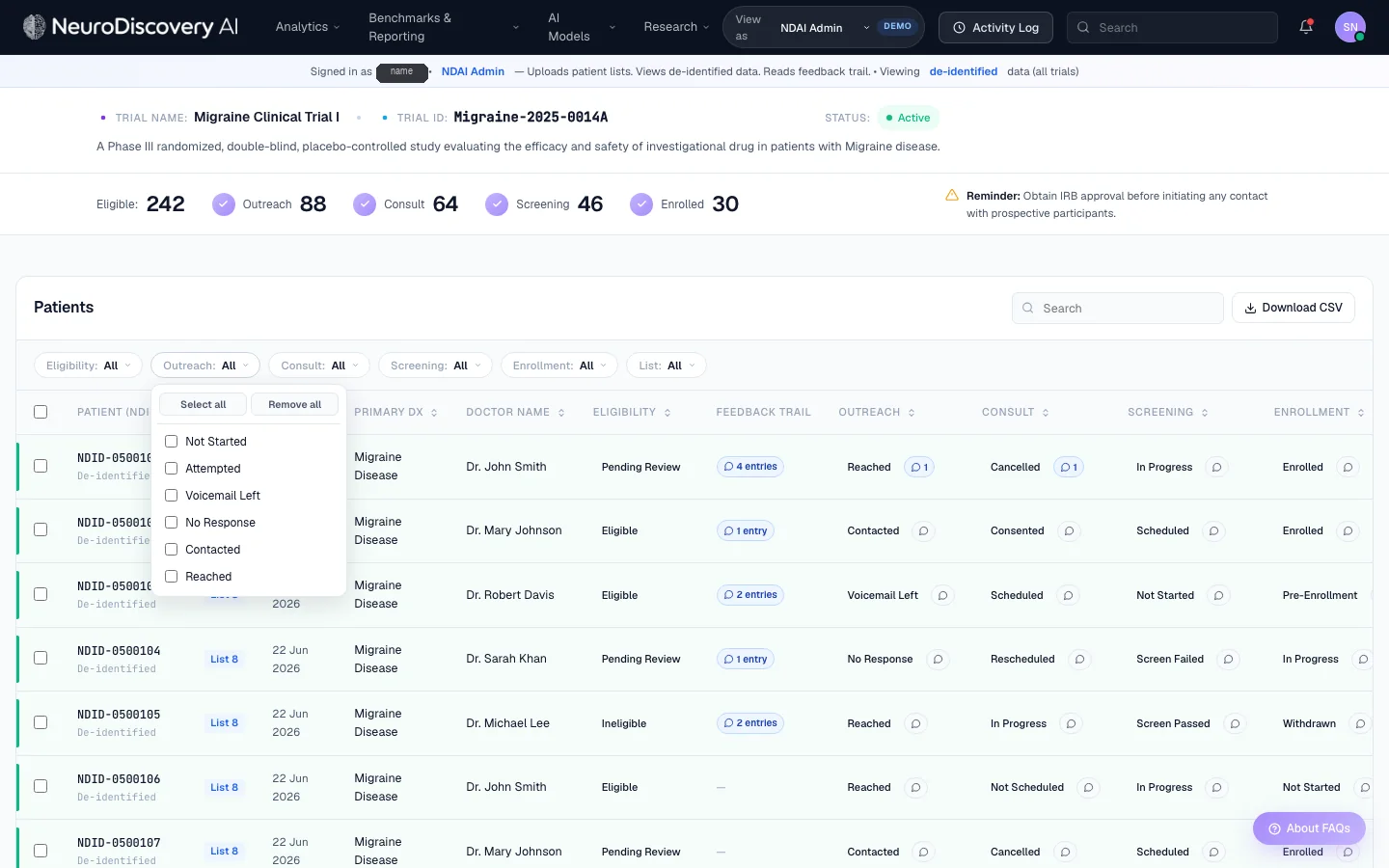This screenshot has width=1389, height=868.
Task: Open Outreach comment for NDID-0500106 row
Action: pos(916,788)
